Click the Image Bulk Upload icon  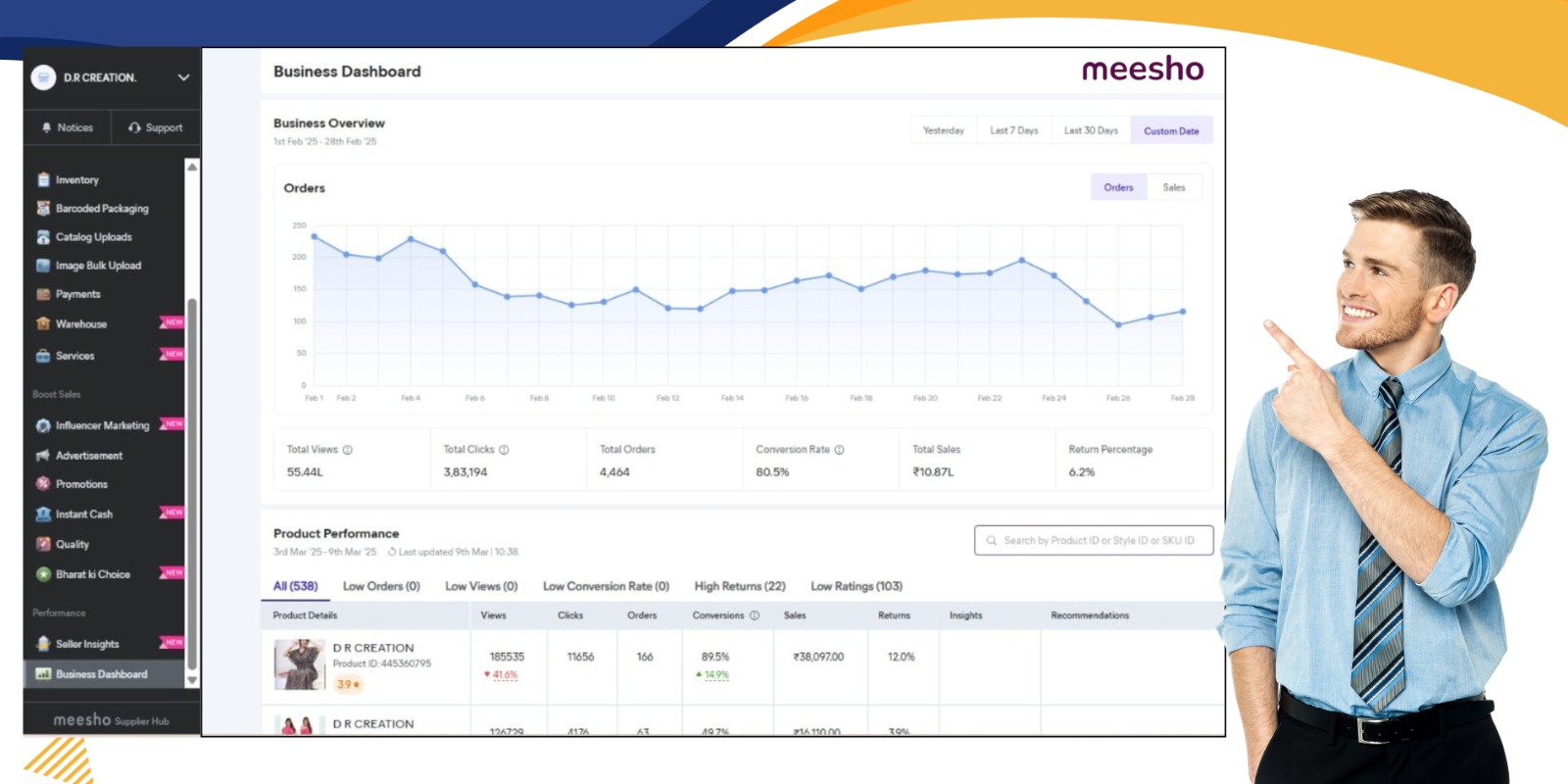pos(43,266)
